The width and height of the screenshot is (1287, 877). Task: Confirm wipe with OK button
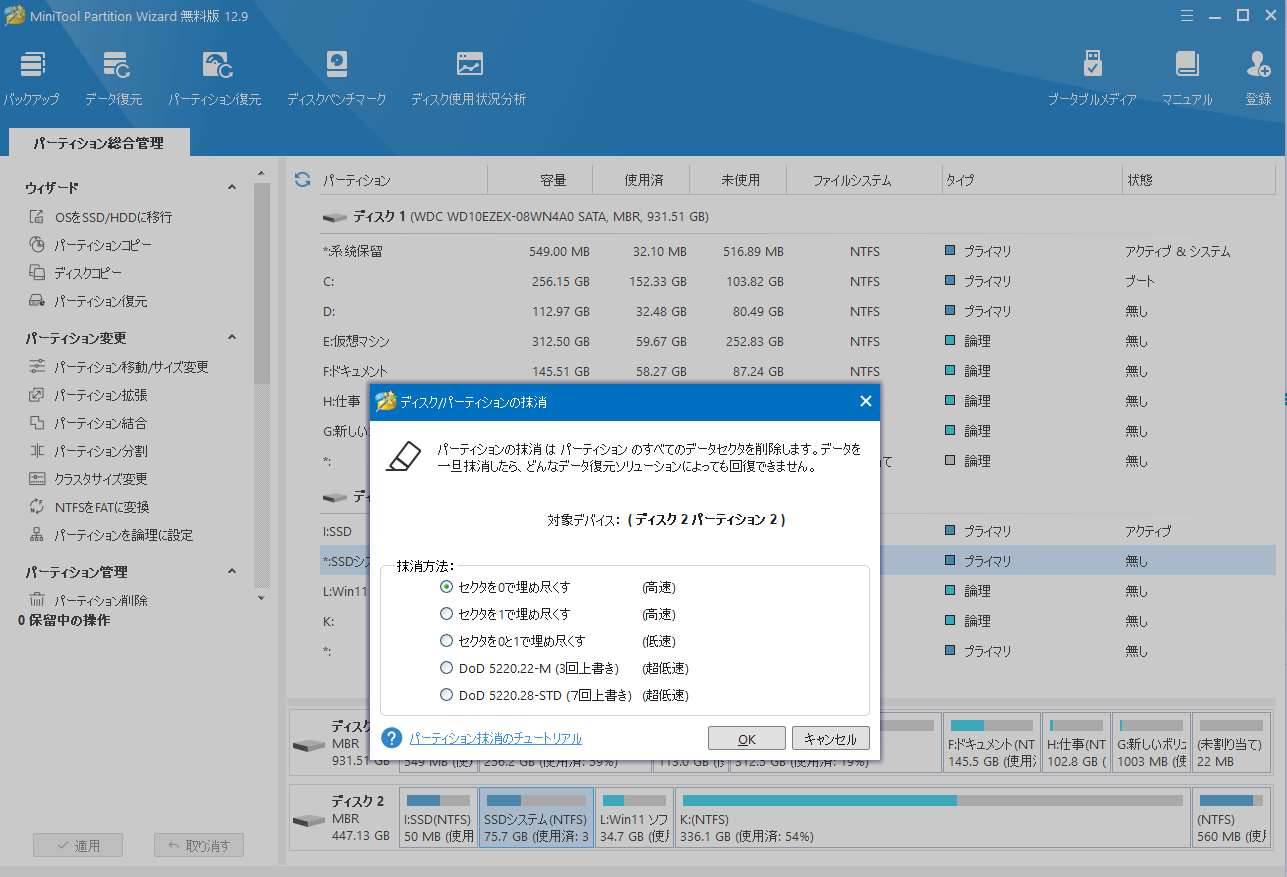746,739
